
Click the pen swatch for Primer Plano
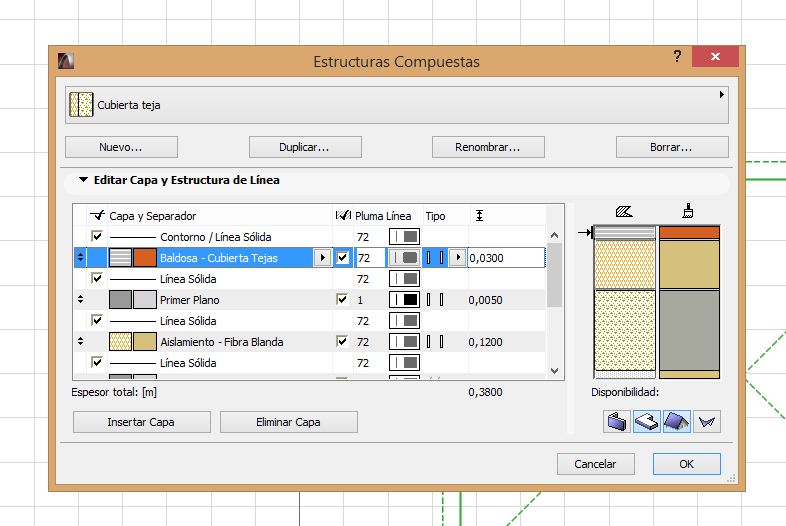point(405,300)
